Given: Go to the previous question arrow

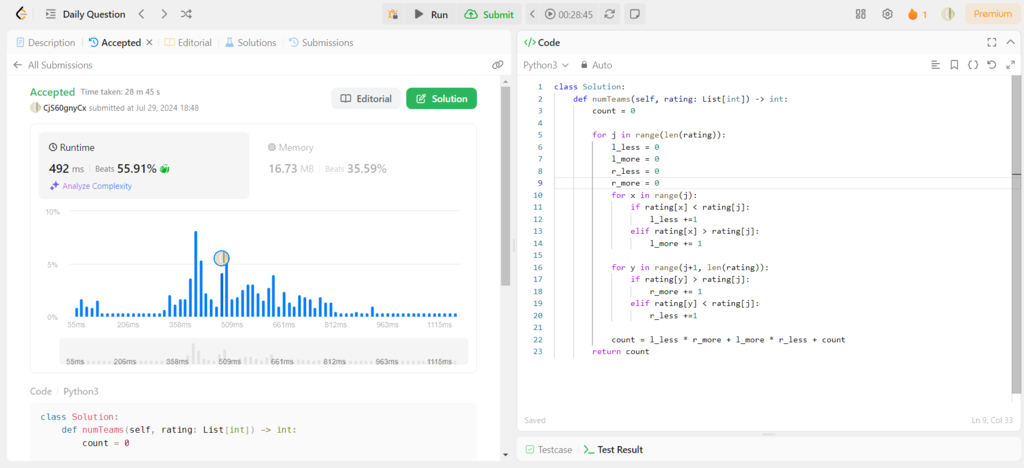Looking at the screenshot, I should click(142, 14).
